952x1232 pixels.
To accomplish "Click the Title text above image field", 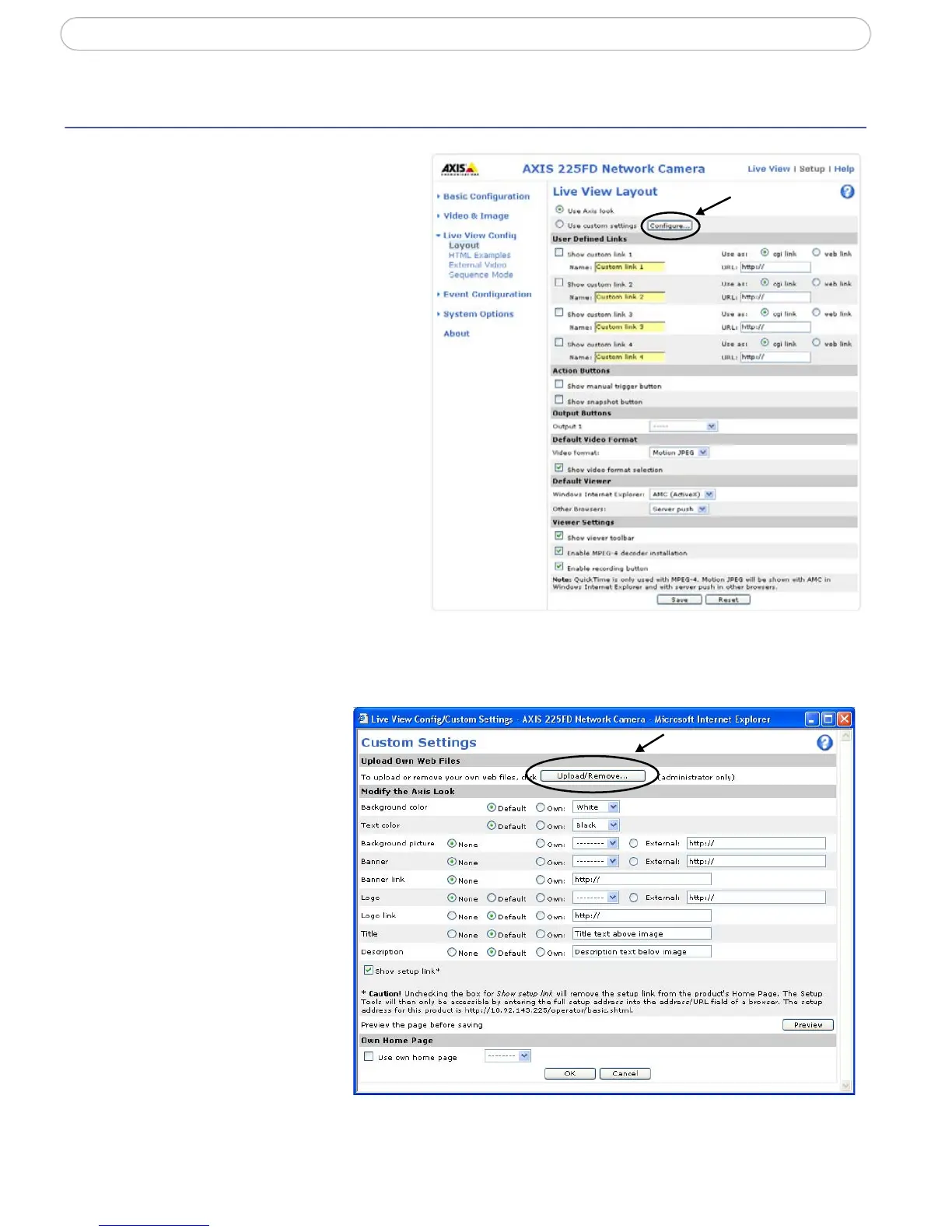I will [642, 933].
